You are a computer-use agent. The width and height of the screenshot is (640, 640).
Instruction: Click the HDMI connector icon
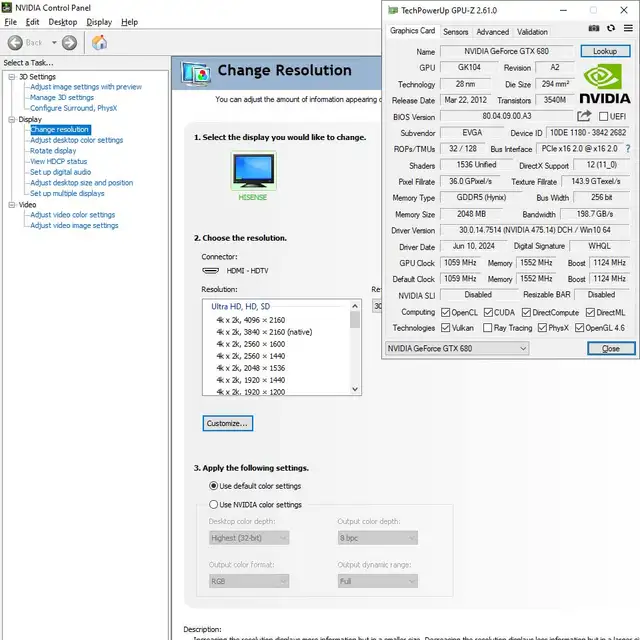211,271
